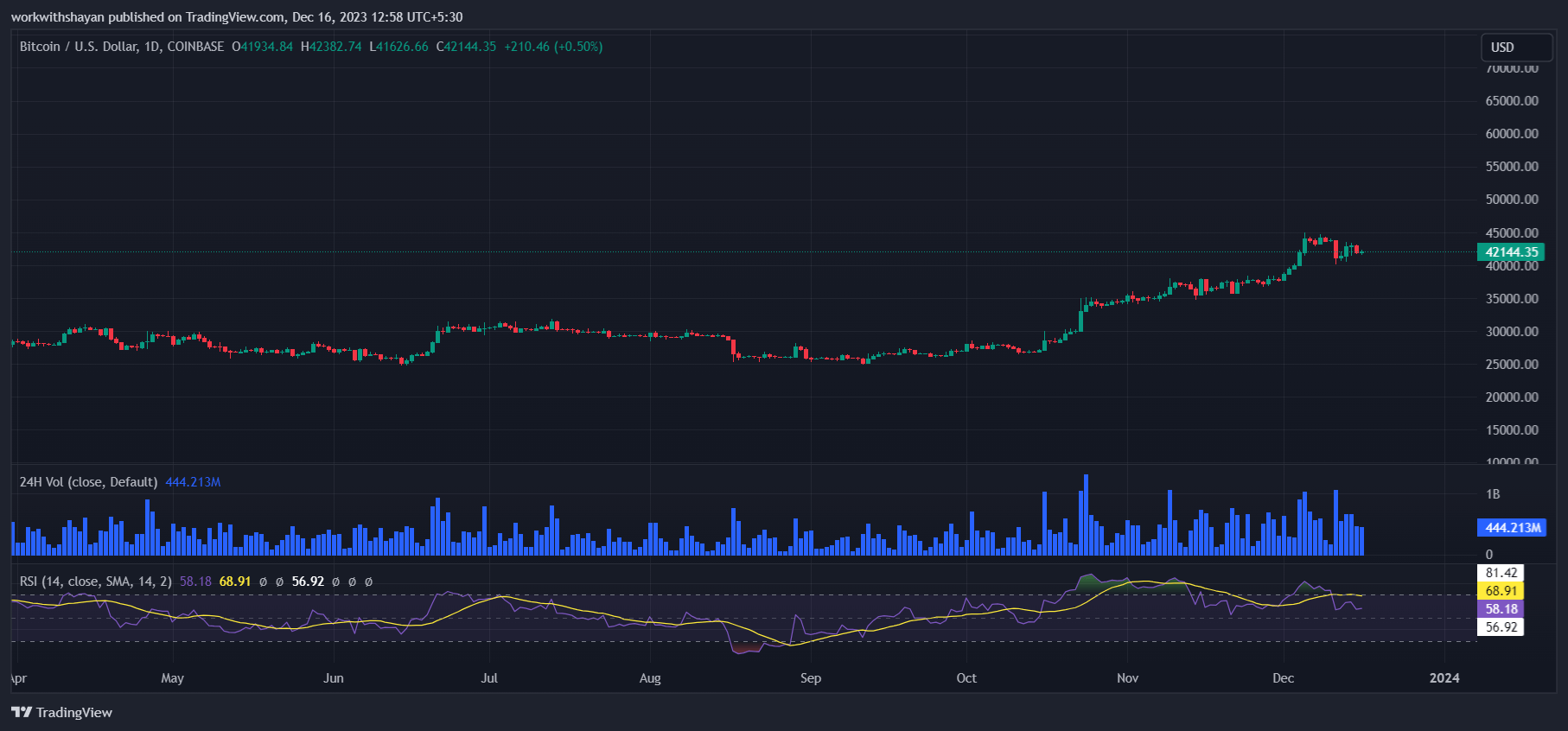Click the 25000.00 price axis label
This screenshot has width=1568, height=731.
pos(1512,365)
